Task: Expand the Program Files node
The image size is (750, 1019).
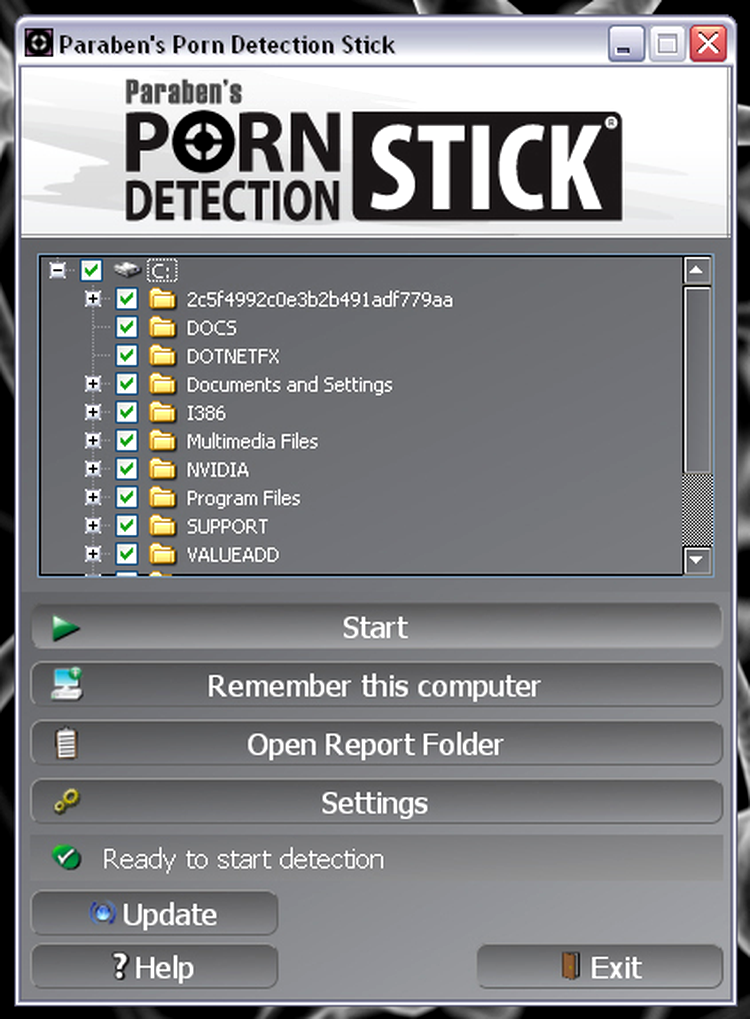Action: (93, 497)
